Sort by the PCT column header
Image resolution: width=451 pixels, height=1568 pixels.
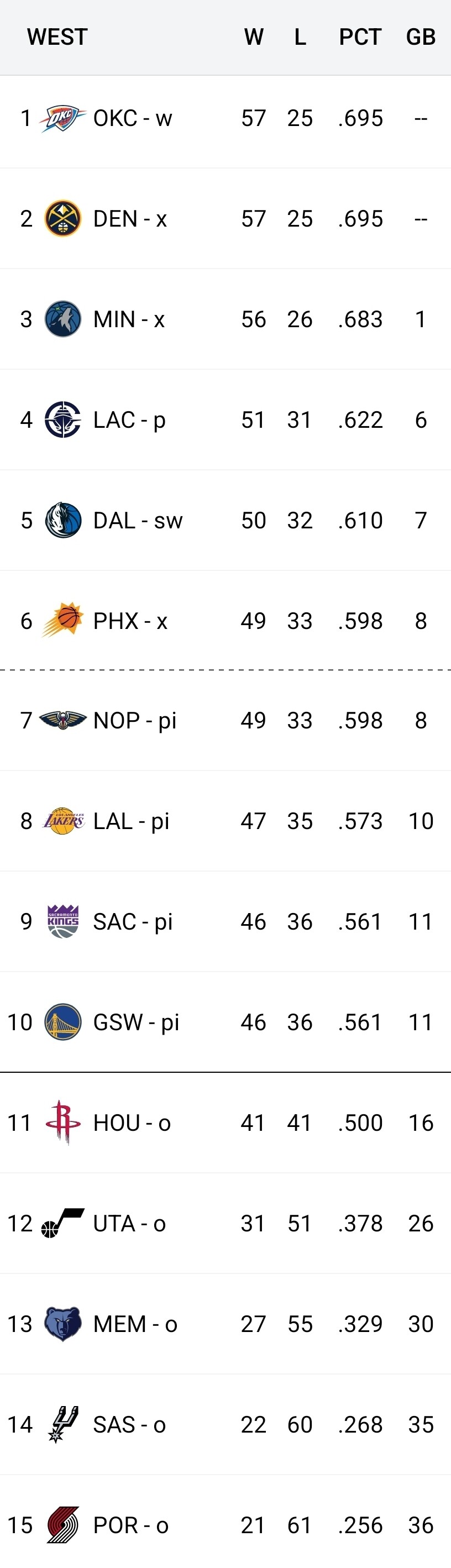tap(360, 37)
